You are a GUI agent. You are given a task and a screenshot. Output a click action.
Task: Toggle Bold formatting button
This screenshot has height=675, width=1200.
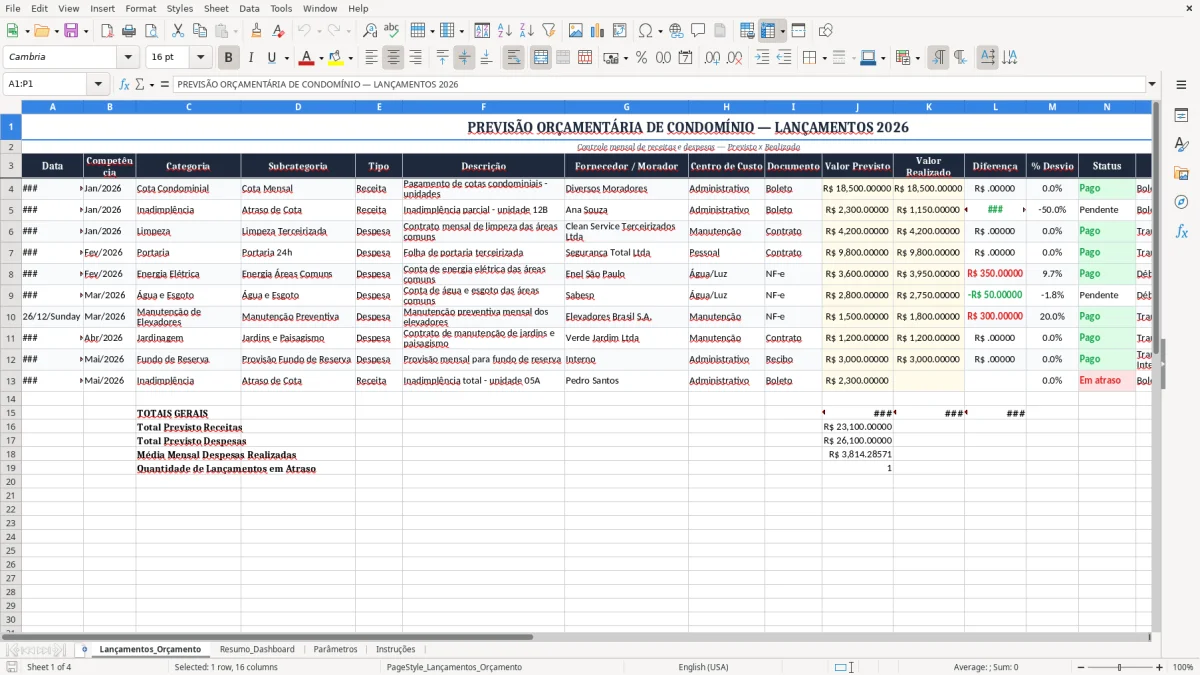228,58
